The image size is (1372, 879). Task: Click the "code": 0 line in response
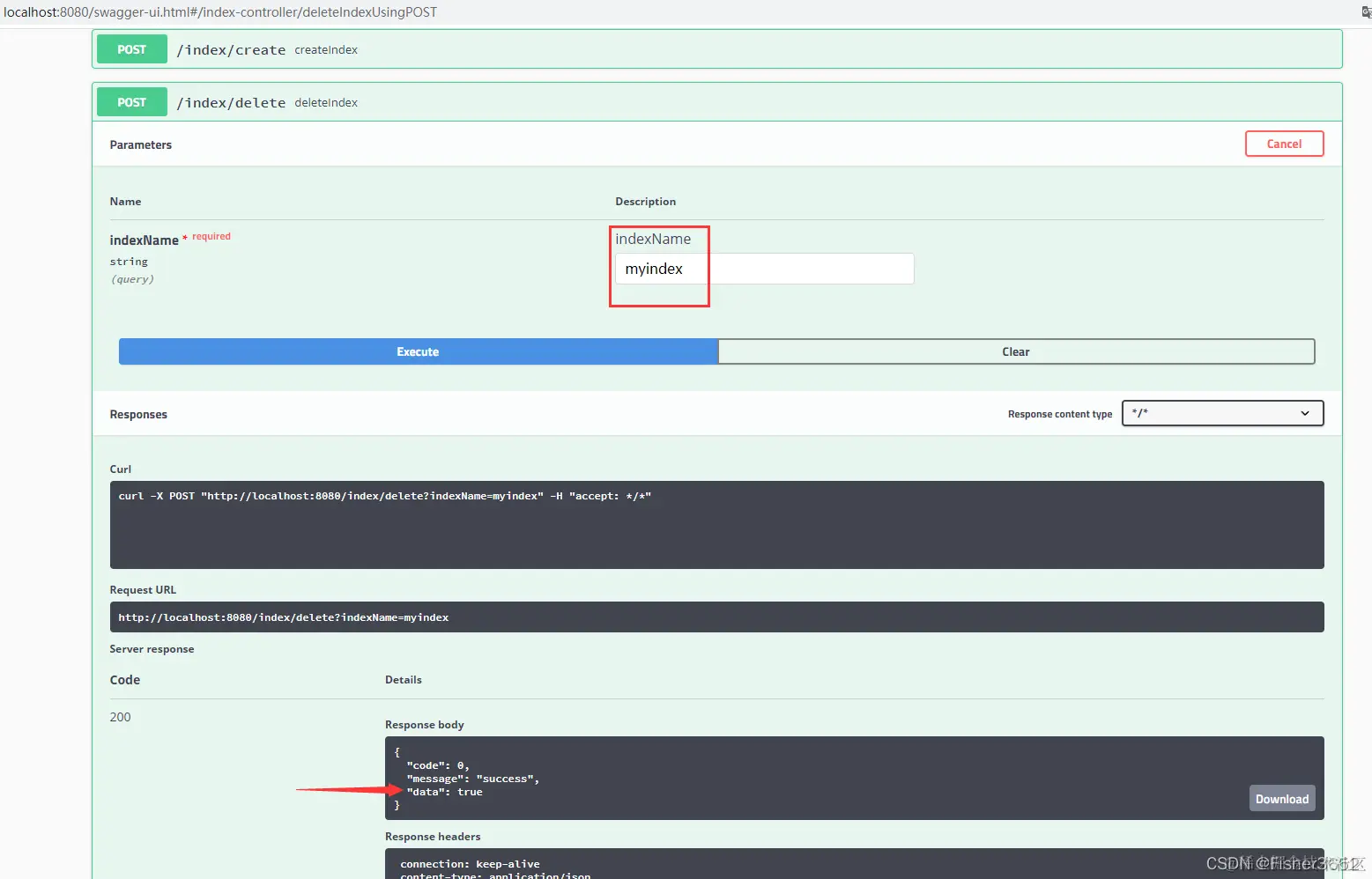pyautogui.click(x=437, y=765)
